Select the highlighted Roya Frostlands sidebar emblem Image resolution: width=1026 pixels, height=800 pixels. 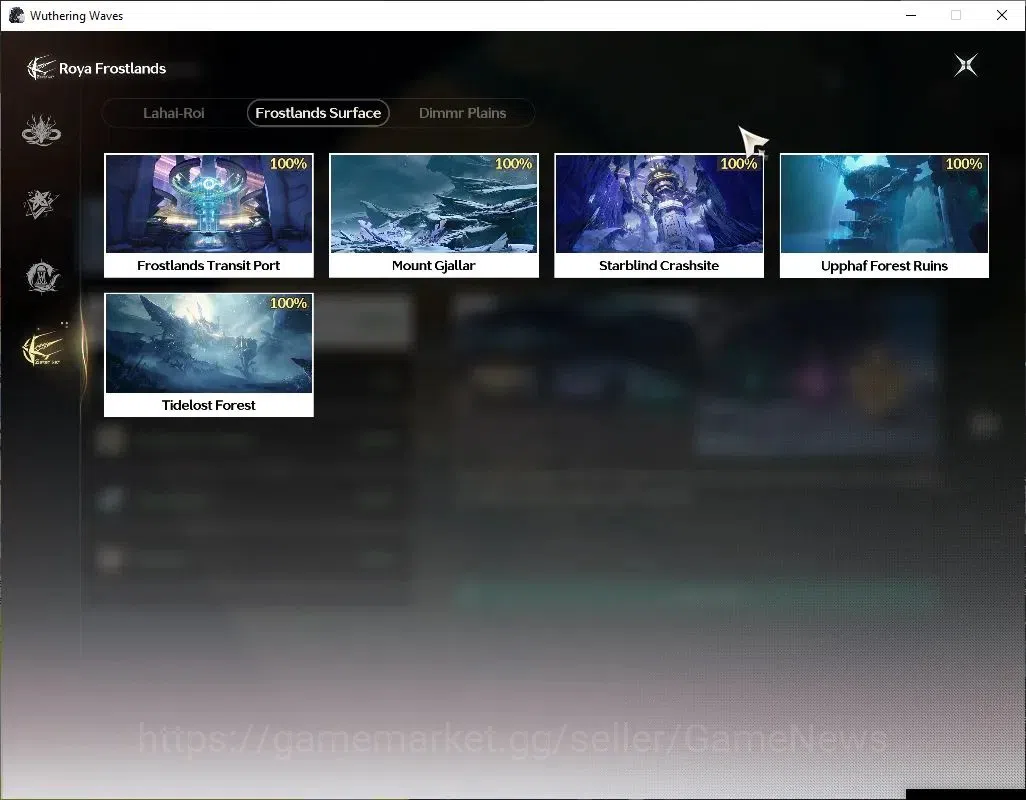(x=43, y=348)
